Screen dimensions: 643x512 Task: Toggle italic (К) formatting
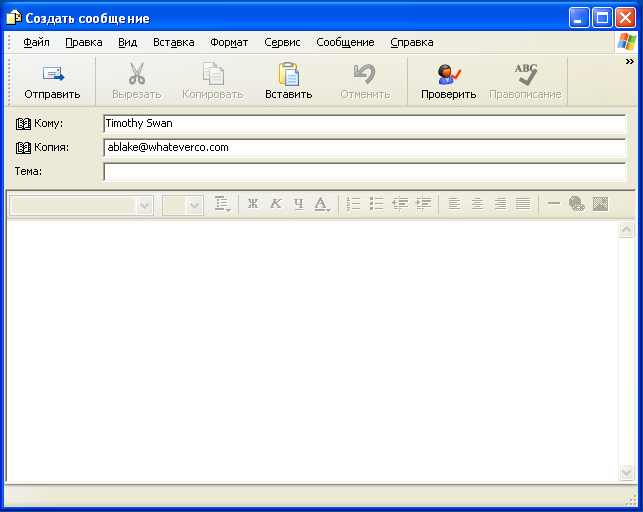[x=275, y=204]
